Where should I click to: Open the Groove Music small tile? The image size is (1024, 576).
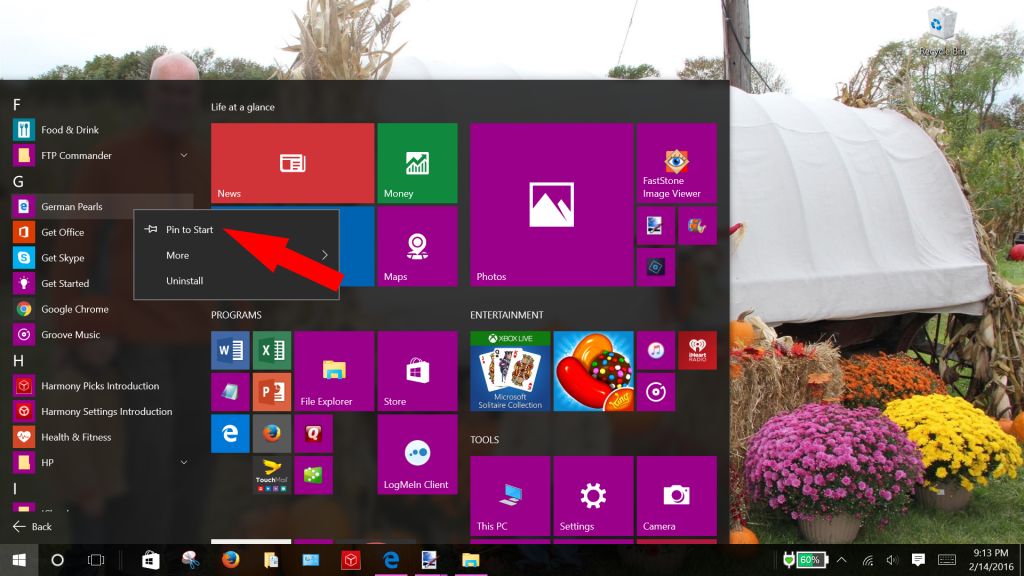pos(656,392)
